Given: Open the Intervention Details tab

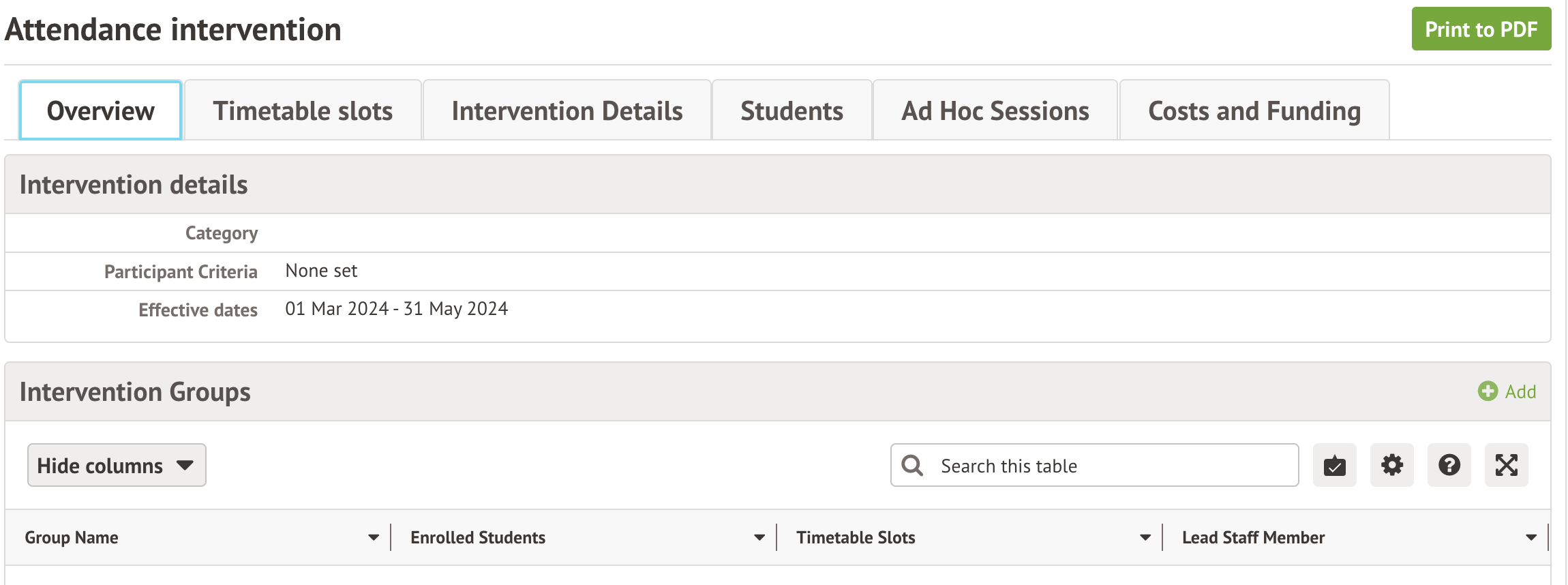Looking at the screenshot, I should (x=567, y=111).
